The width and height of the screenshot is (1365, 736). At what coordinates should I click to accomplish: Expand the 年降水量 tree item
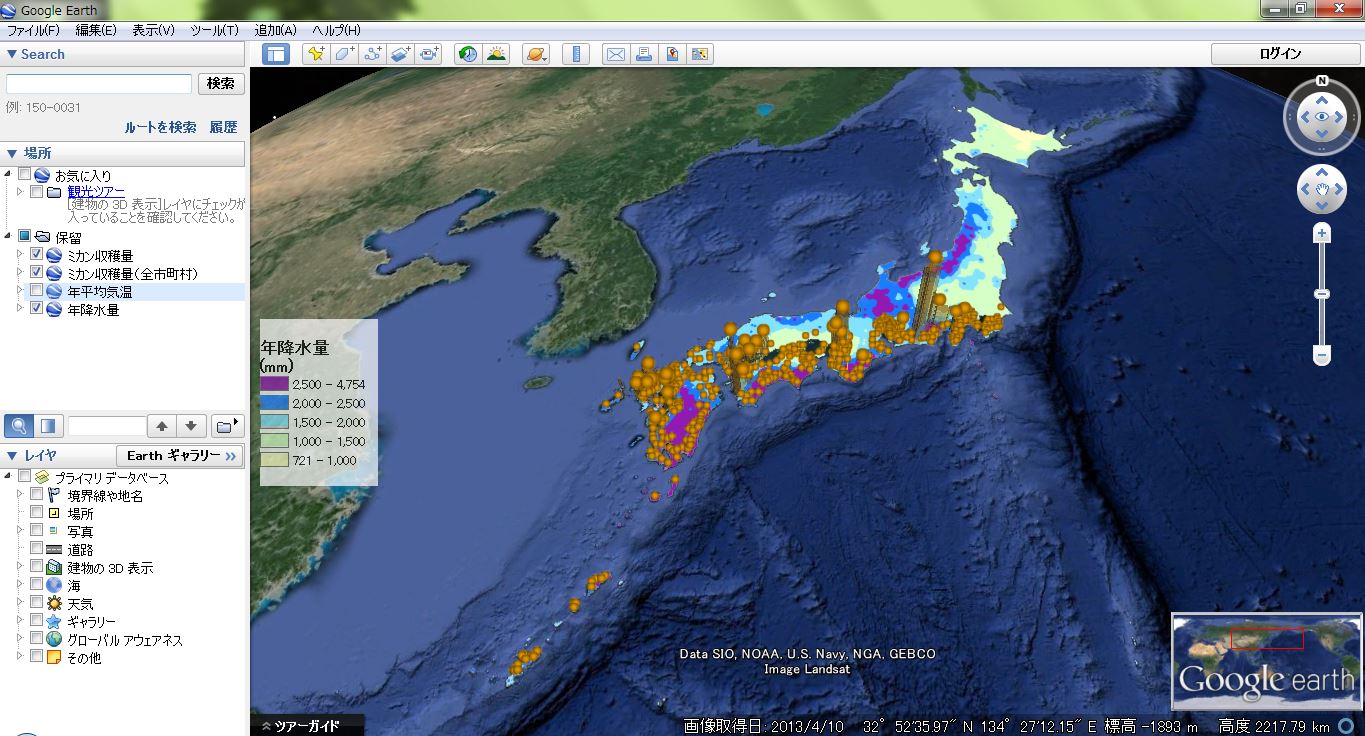pos(19,308)
